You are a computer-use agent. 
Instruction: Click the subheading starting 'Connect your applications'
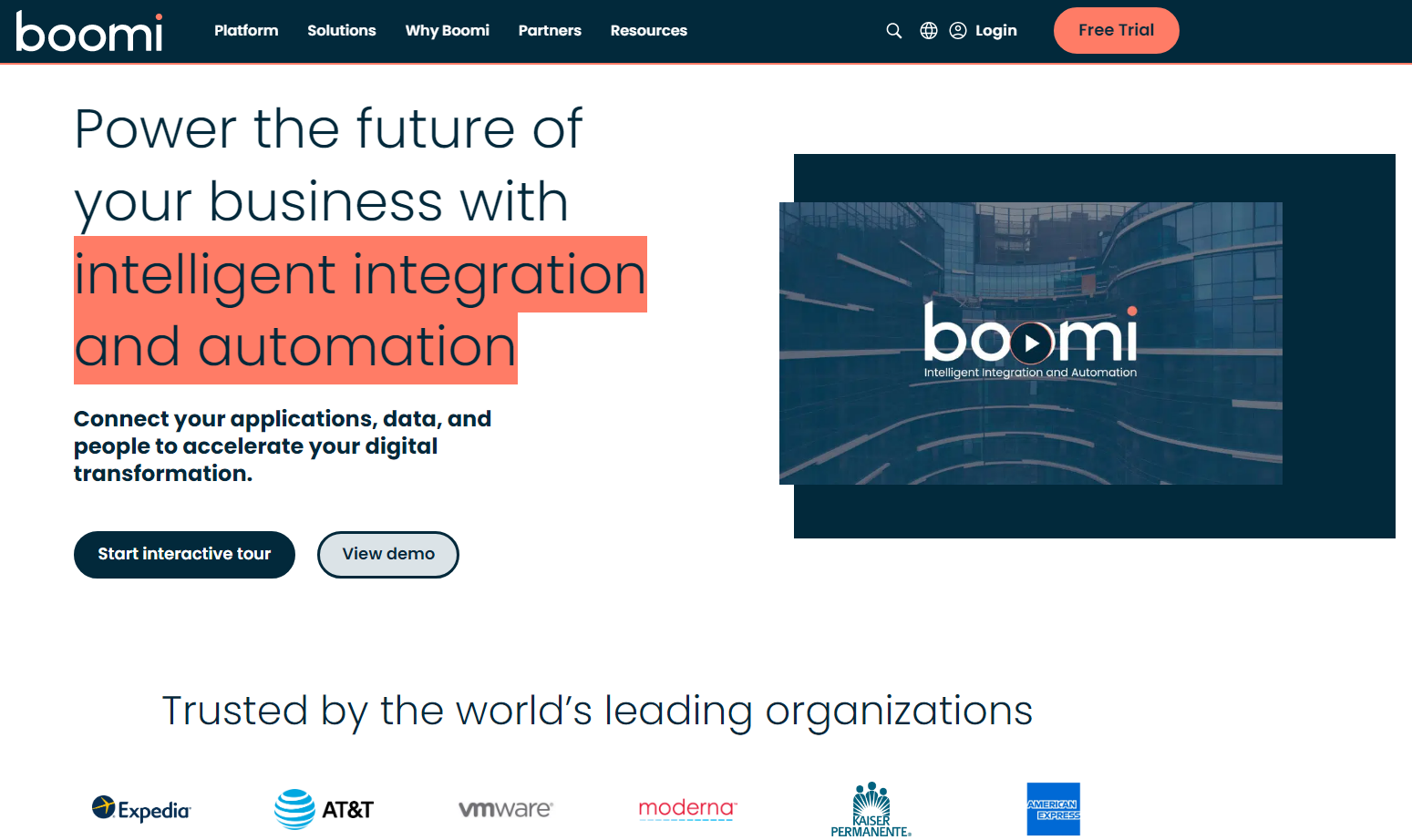pyautogui.click(x=283, y=446)
